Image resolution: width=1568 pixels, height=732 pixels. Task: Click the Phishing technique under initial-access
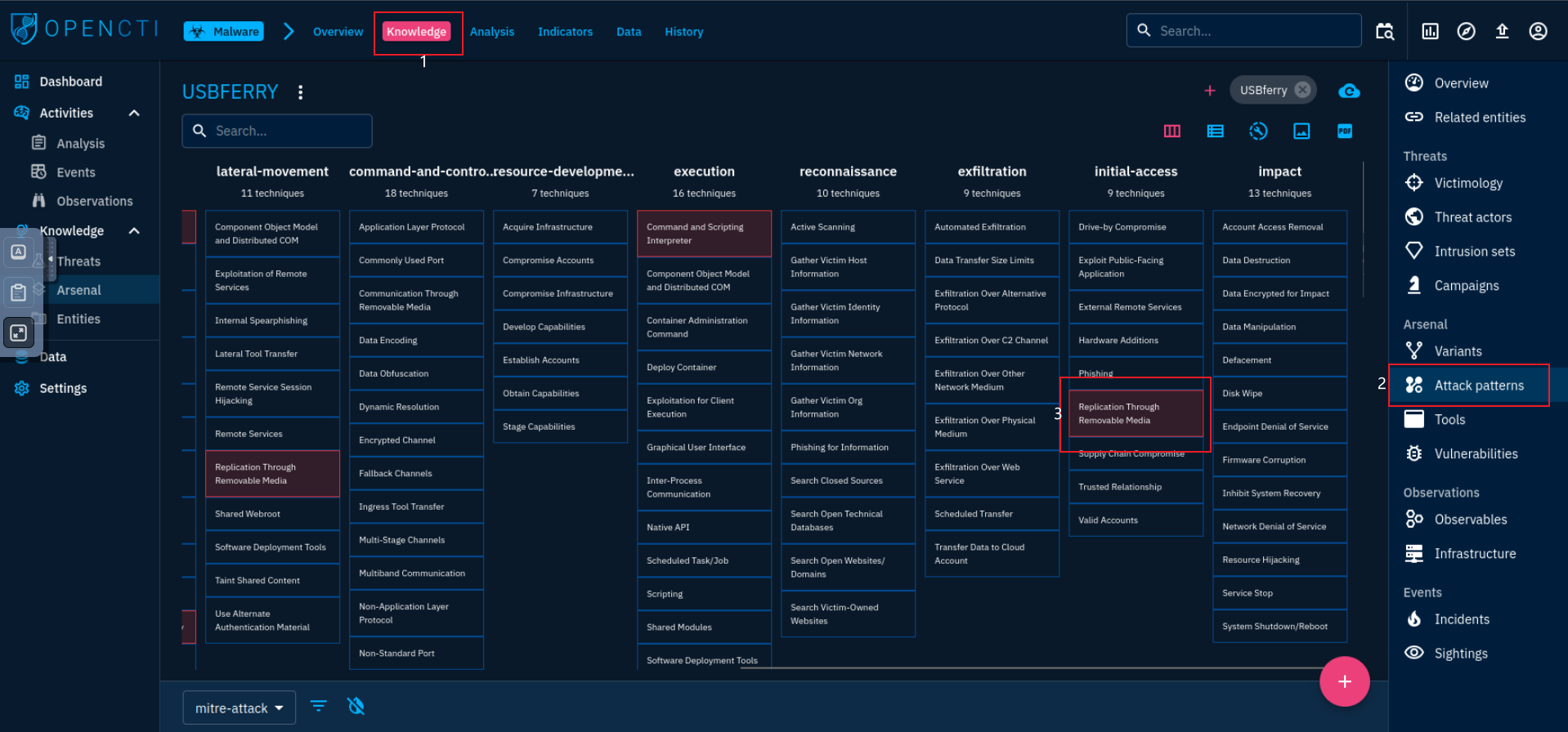point(1136,373)
